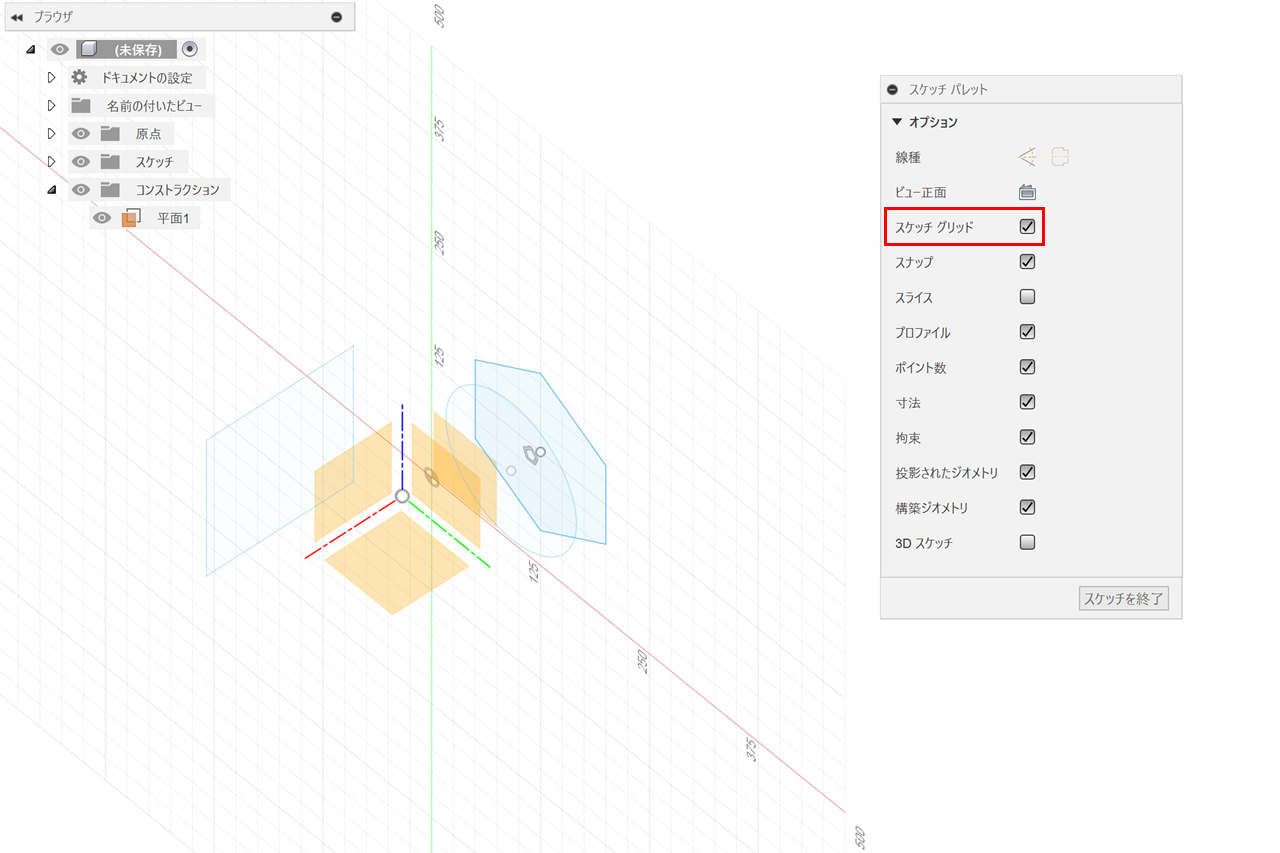Hide the コンストラクション folder via eye icon
Viewport: 1280px width, 853px height.
click(x=81, y=189)
